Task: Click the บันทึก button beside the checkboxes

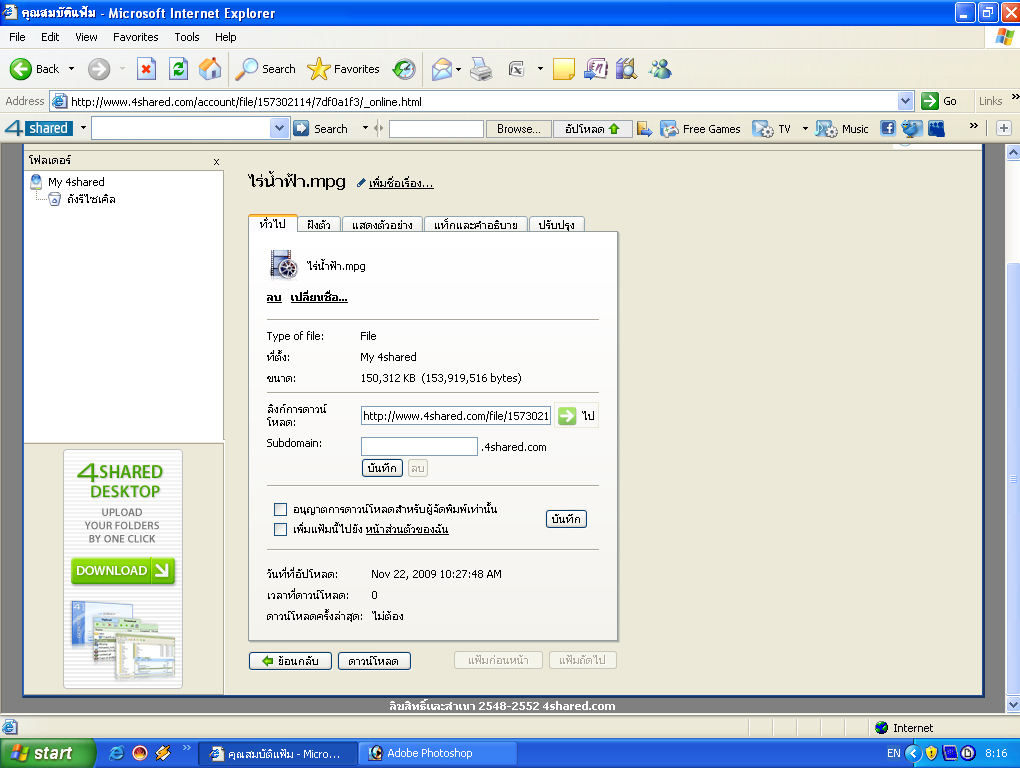Action: 566,519
